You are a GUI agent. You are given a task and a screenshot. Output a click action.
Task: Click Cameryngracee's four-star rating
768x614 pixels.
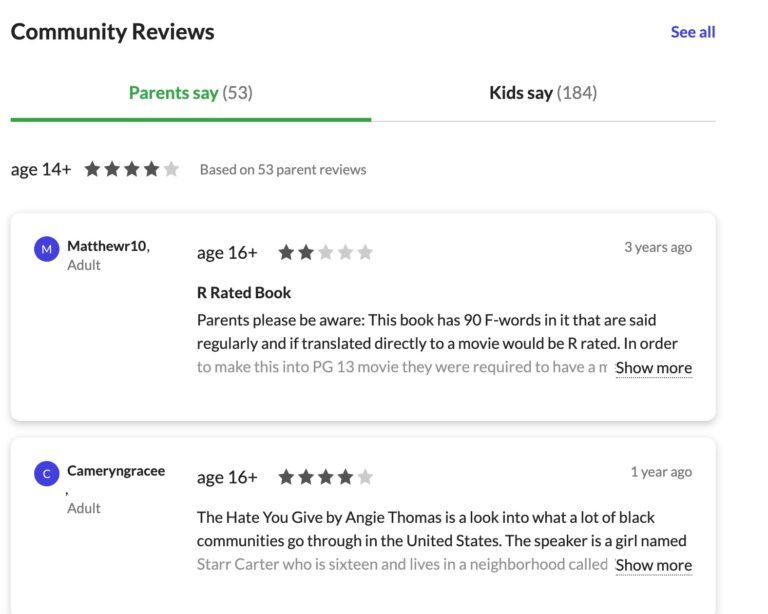(x=325, y=478)
